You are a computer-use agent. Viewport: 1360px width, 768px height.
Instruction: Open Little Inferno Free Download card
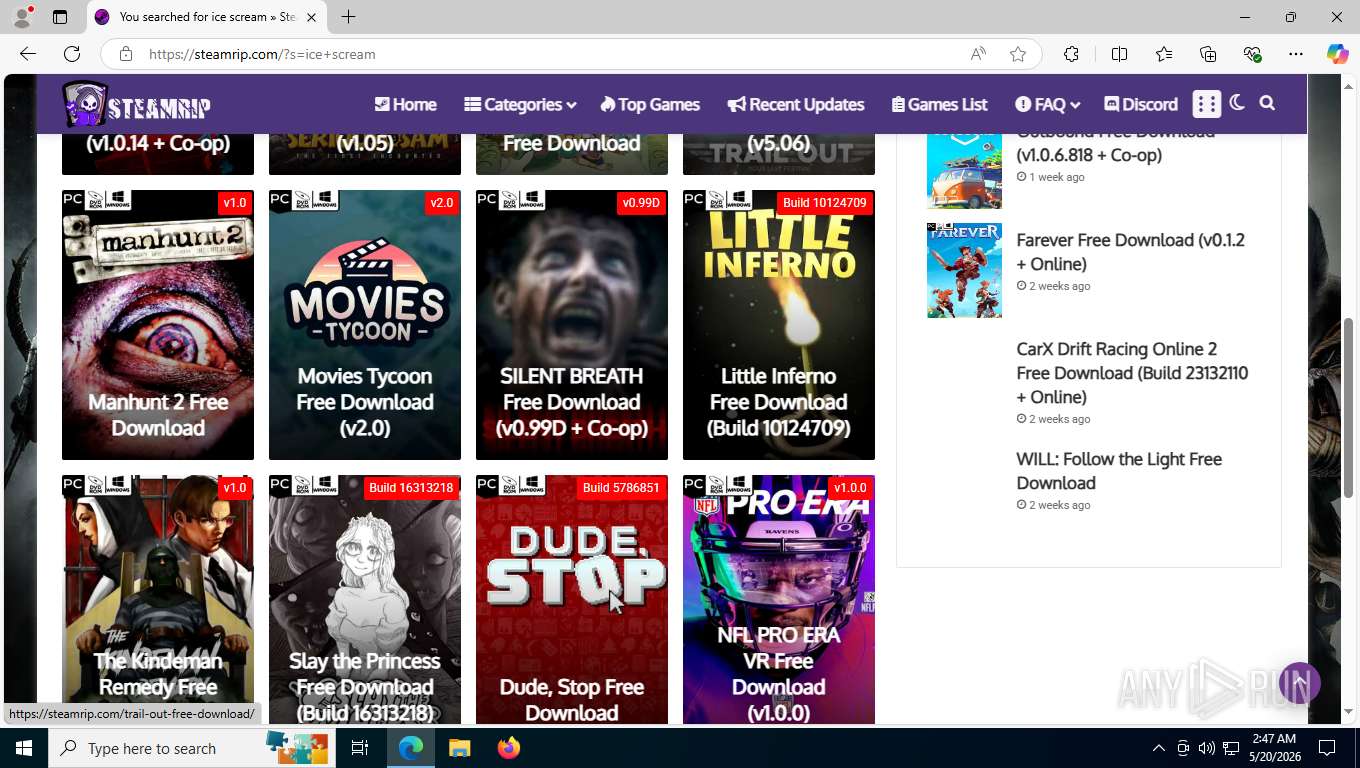tap(779, 325)
